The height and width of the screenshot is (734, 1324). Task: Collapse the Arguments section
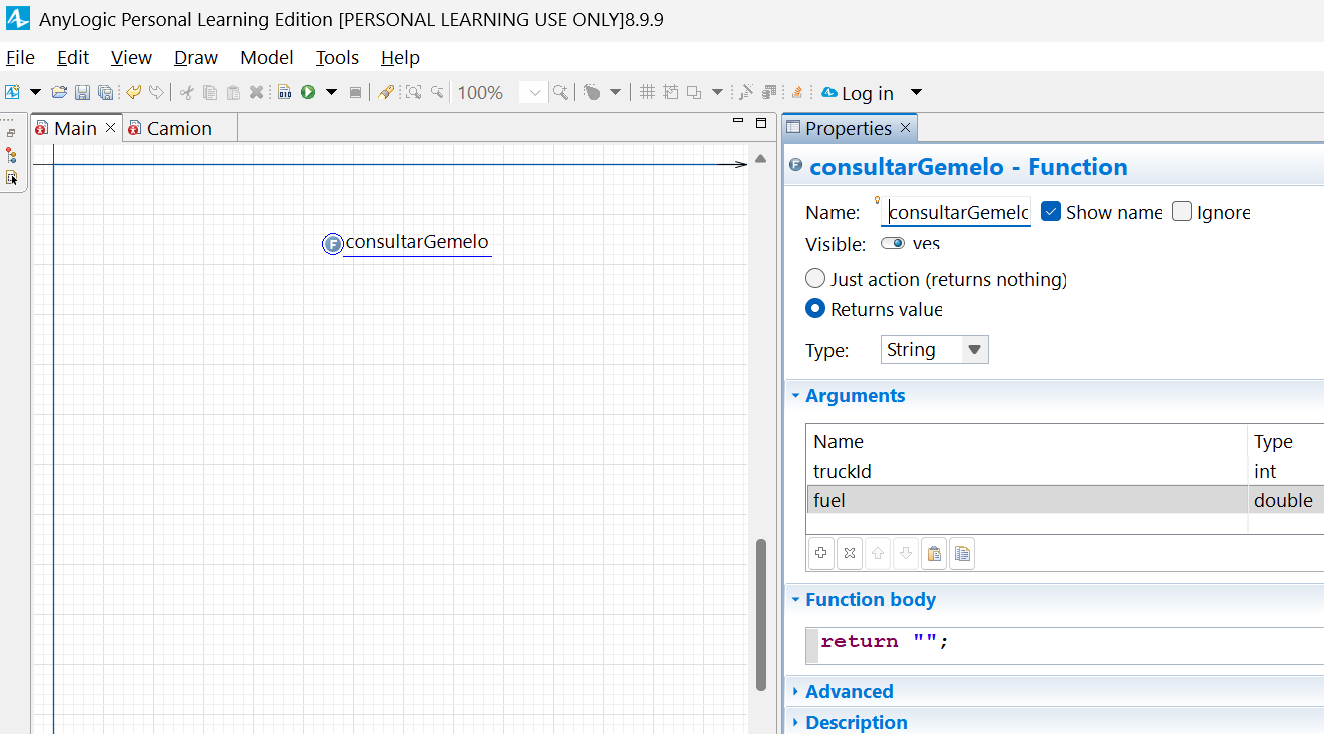(x=796, y=395)
